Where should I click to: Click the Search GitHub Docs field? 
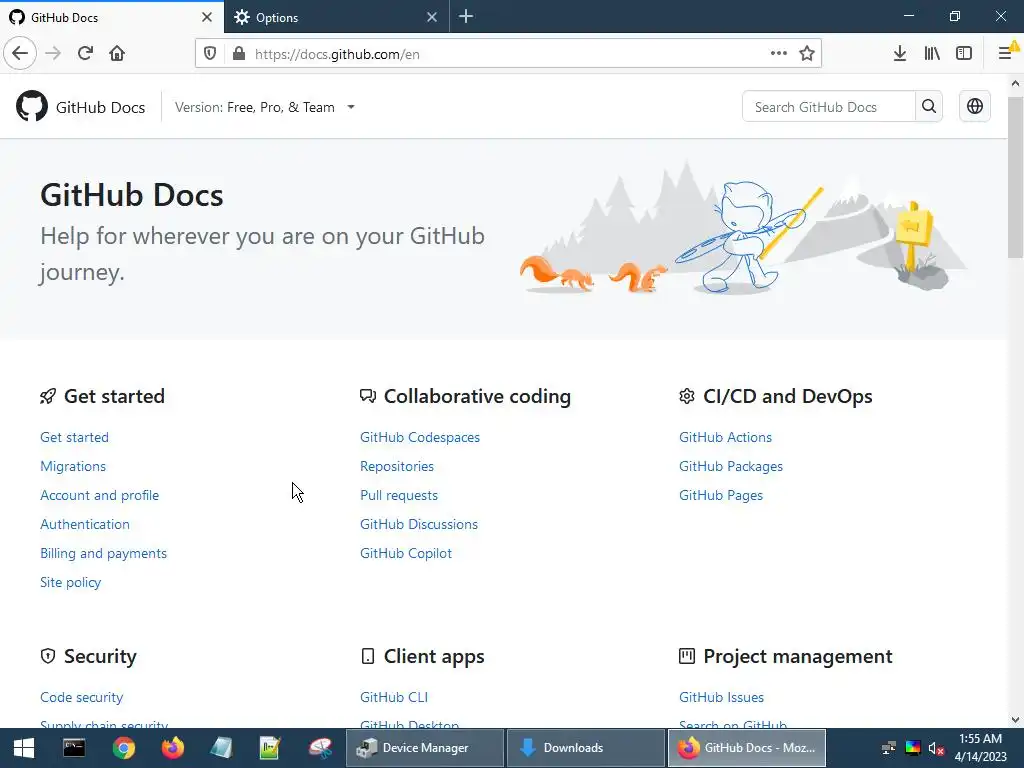point(828,106)
